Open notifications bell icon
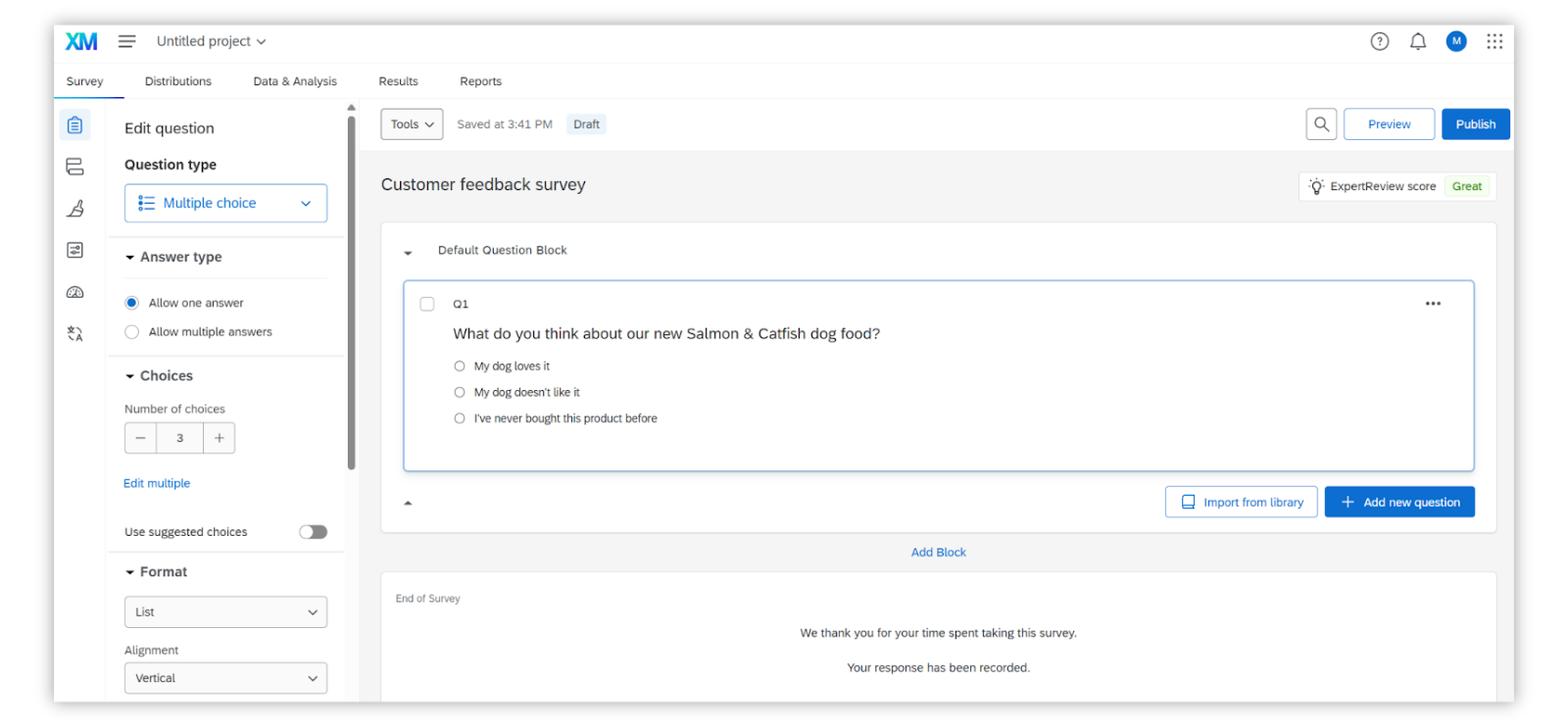This screenshot has height=727, width=1568. 1417,41
